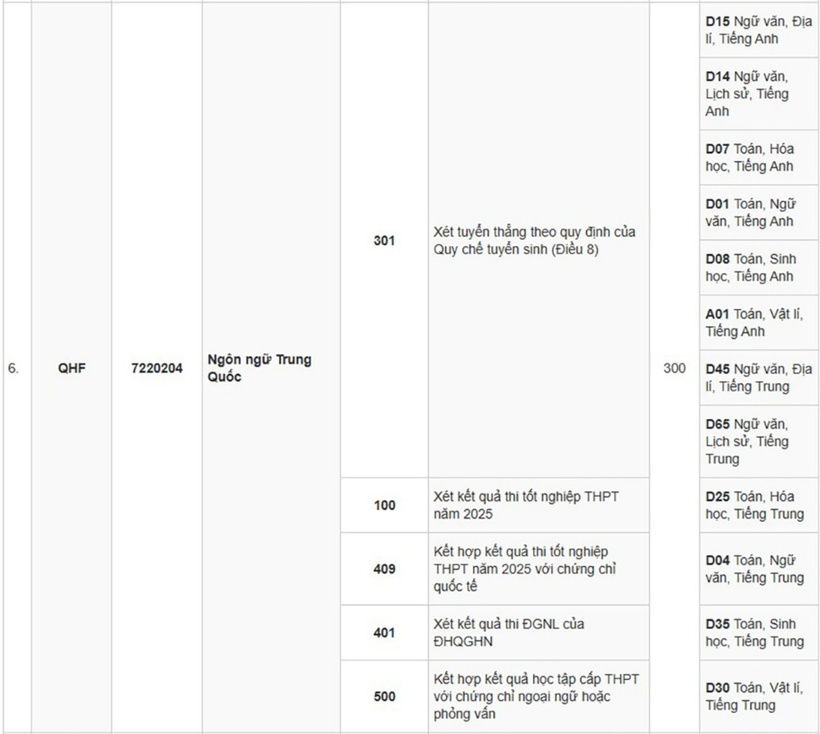
Task: Click the QHF school code cell
Action: (x=72, y=368)
